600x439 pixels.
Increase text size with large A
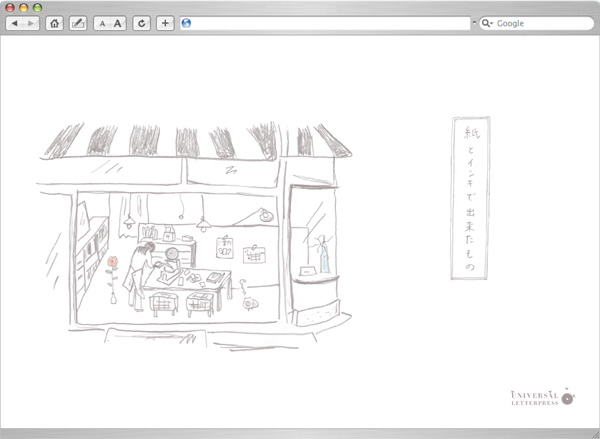[x=118, y=23]
